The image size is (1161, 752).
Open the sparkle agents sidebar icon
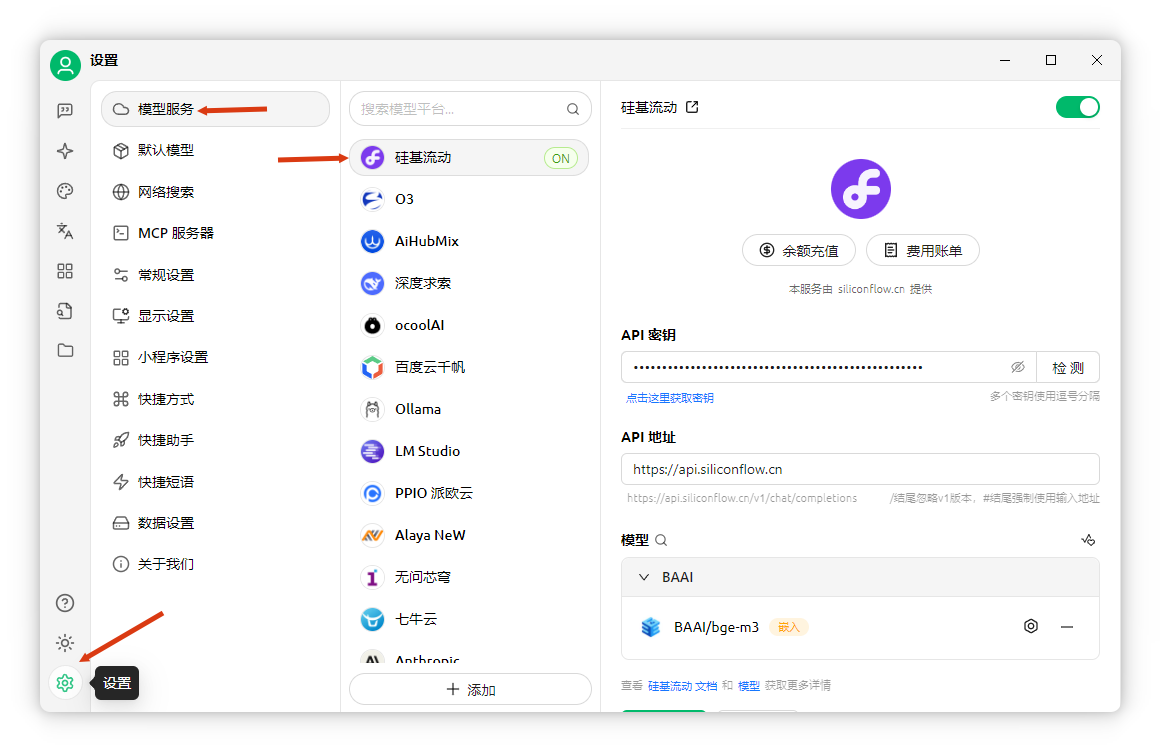coord(65,151)
